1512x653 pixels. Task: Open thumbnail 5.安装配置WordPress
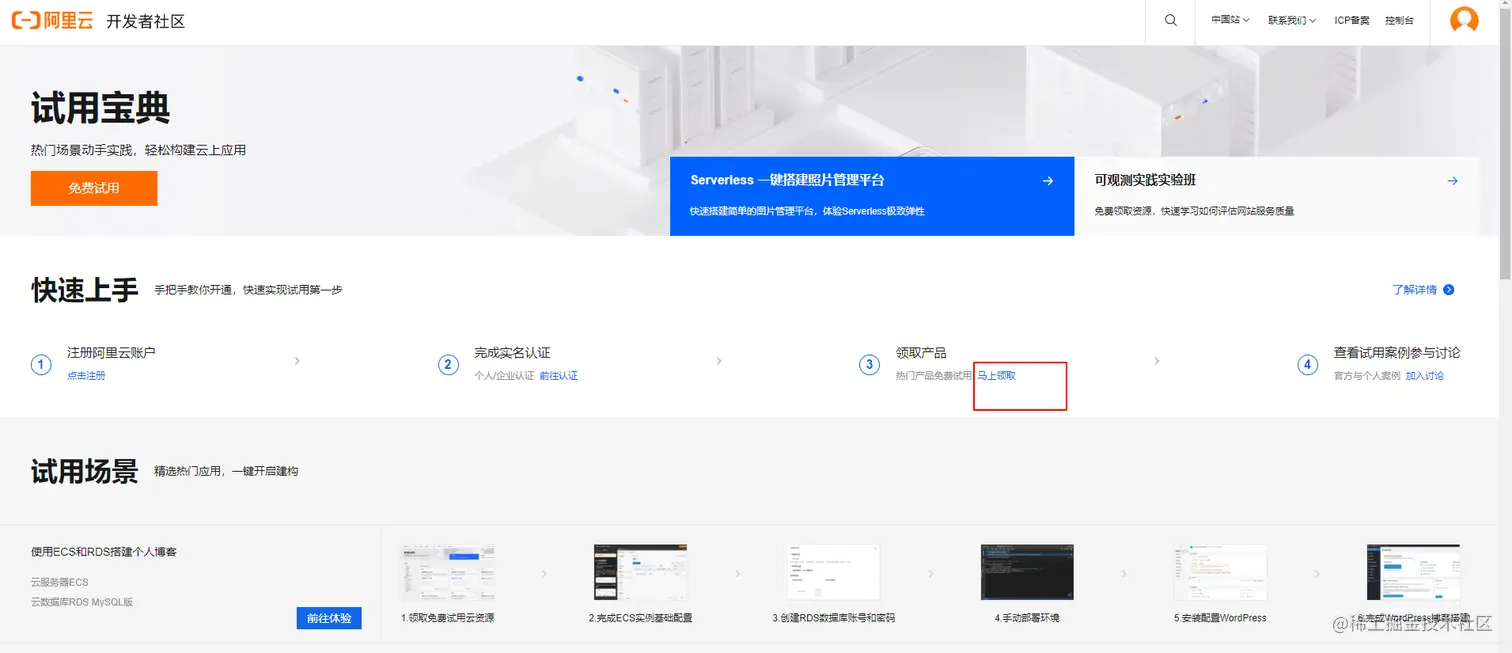tap(1220, 572)
